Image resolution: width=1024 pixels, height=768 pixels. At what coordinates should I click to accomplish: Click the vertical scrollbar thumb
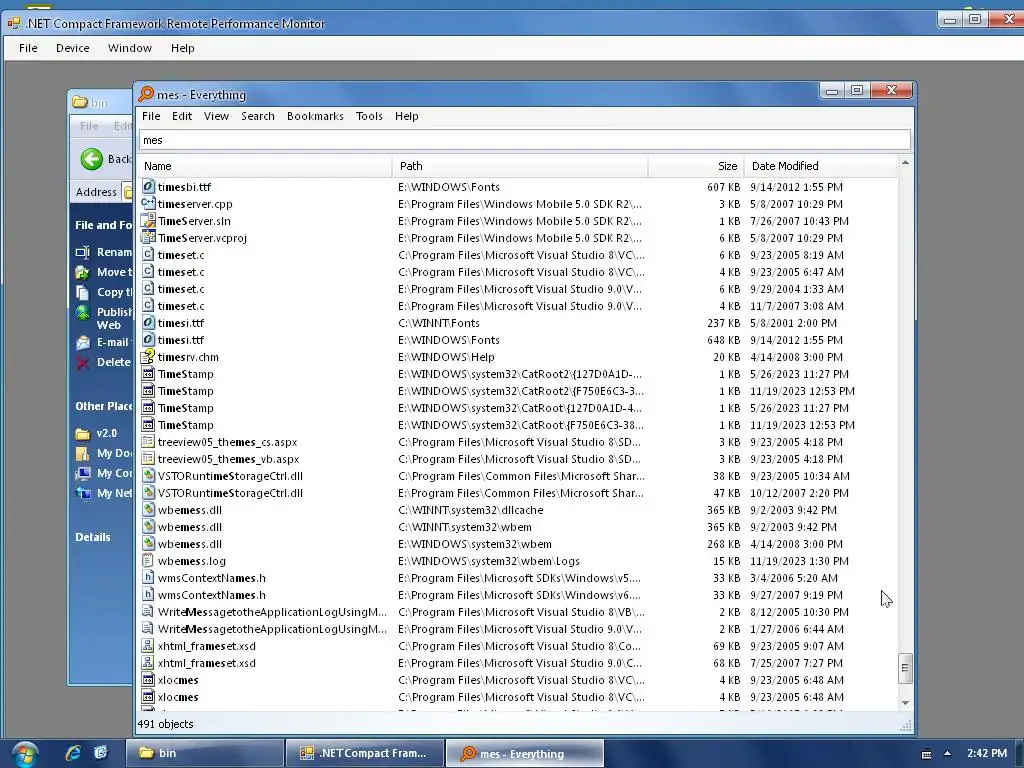click(x=905, y=667)
